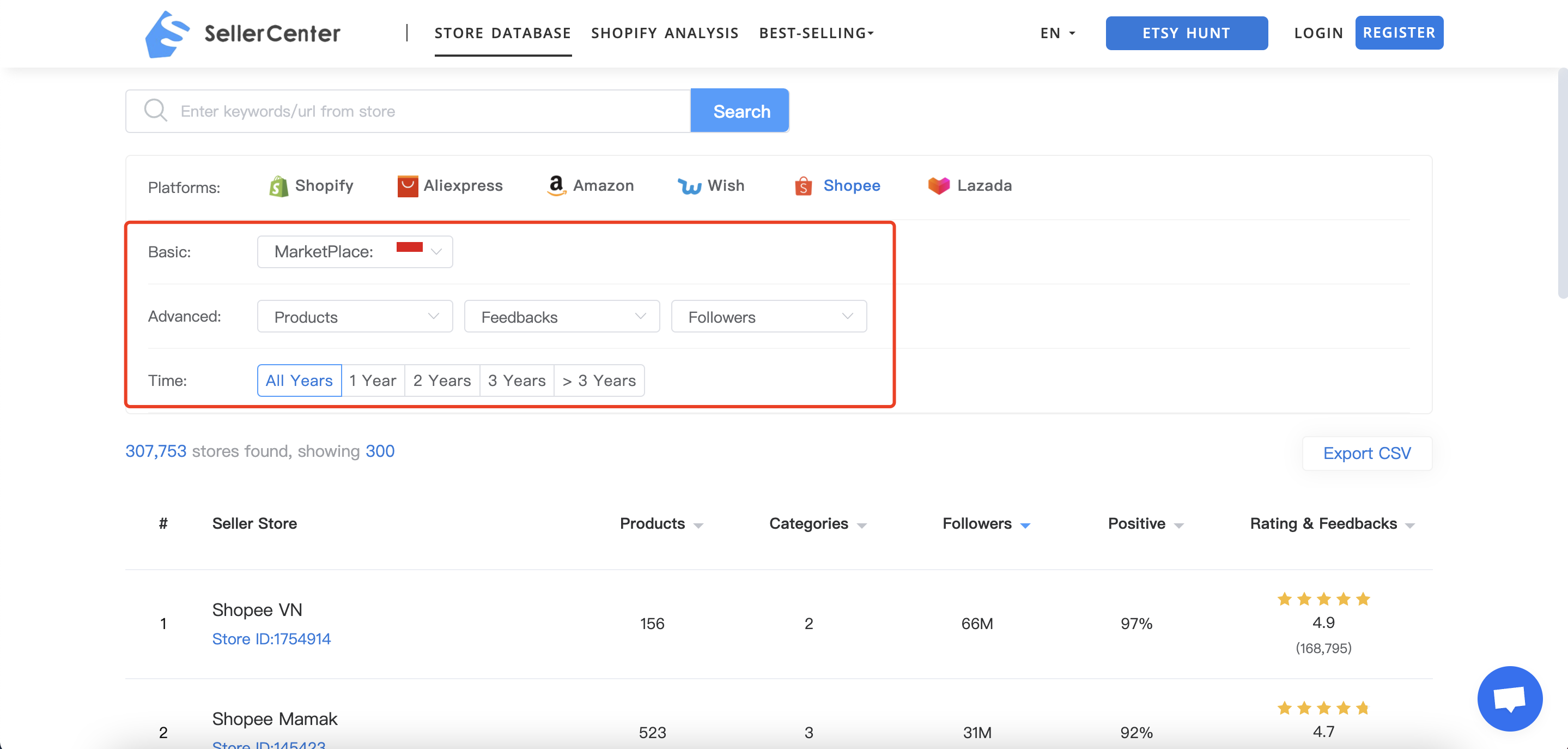Click Shopee Mamak star rating
This screenshot has width=1568, height=749.
coord(1323,708)
